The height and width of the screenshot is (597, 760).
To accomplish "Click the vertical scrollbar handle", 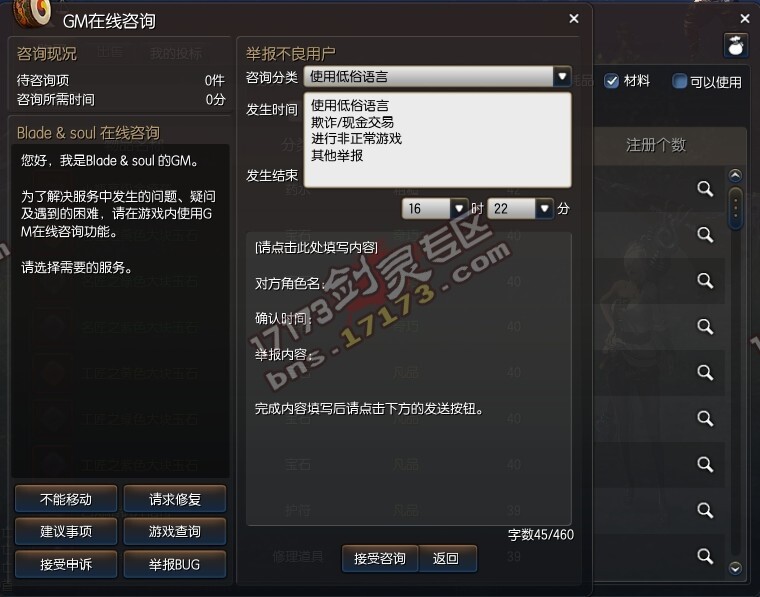I will [735, 208].
